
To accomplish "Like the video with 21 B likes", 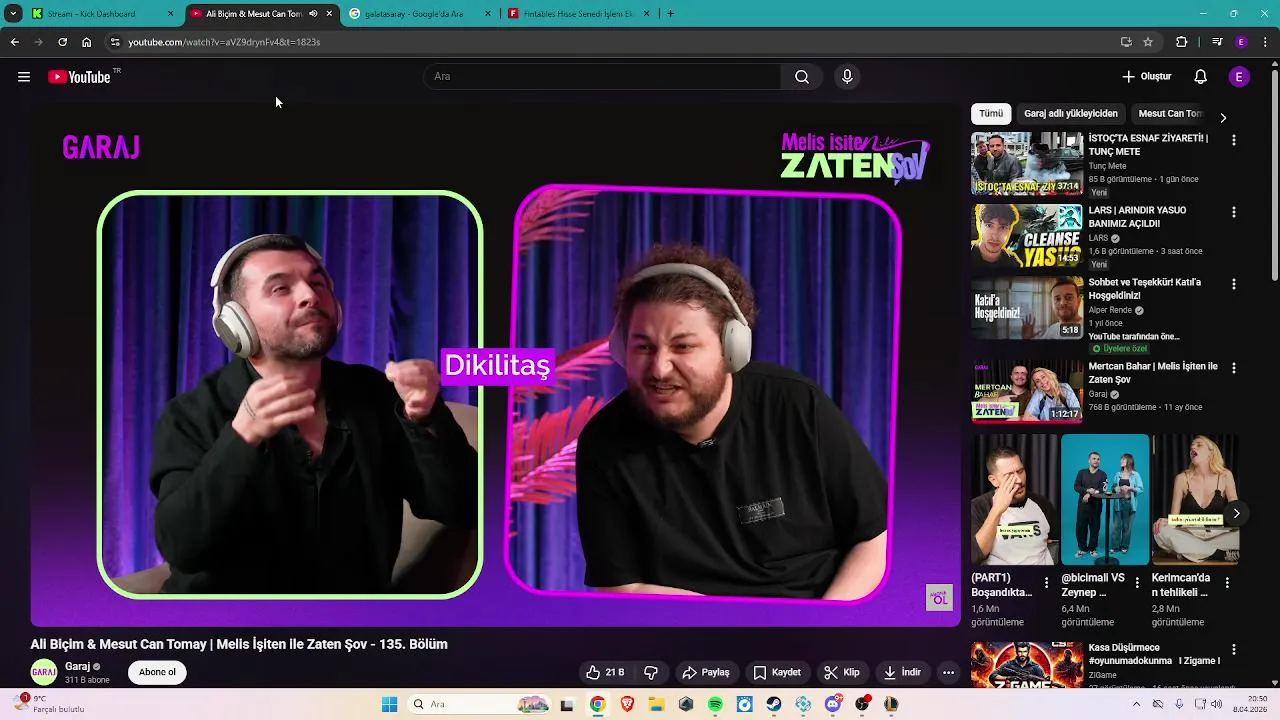I will (x=606, y=672).
